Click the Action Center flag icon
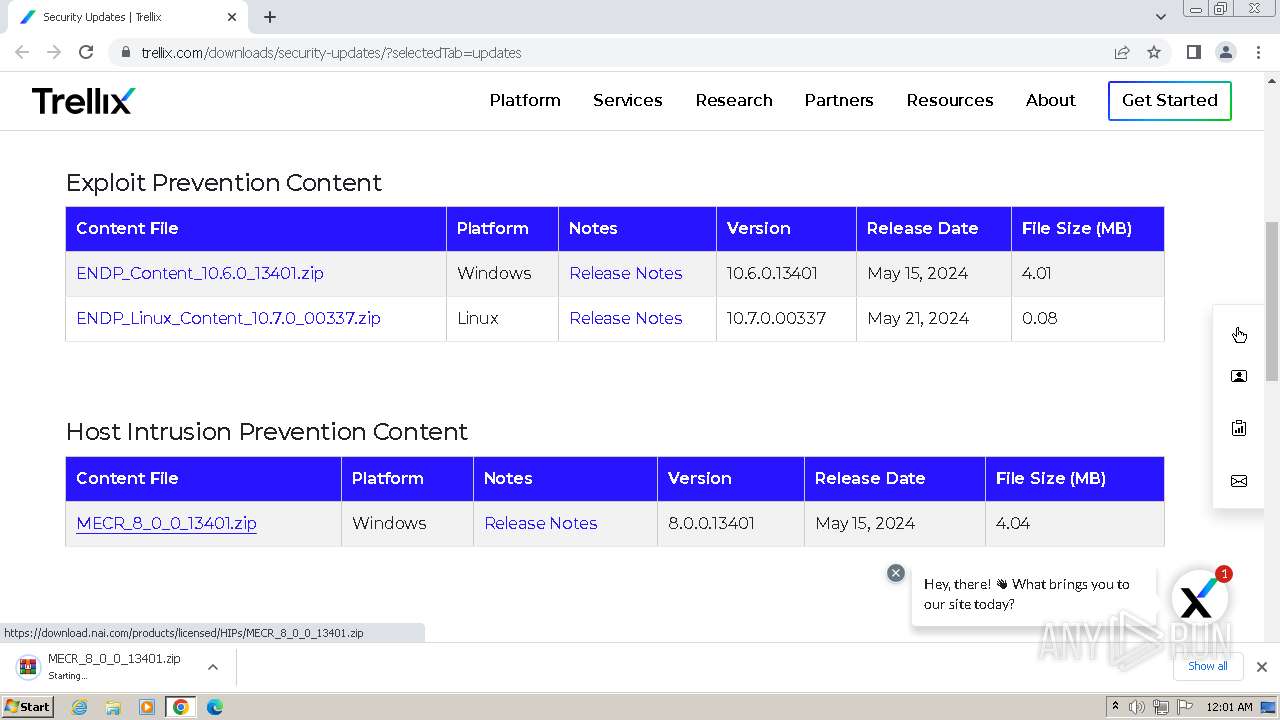Viewport: 1280px width, 720px height. (1185, 707)
